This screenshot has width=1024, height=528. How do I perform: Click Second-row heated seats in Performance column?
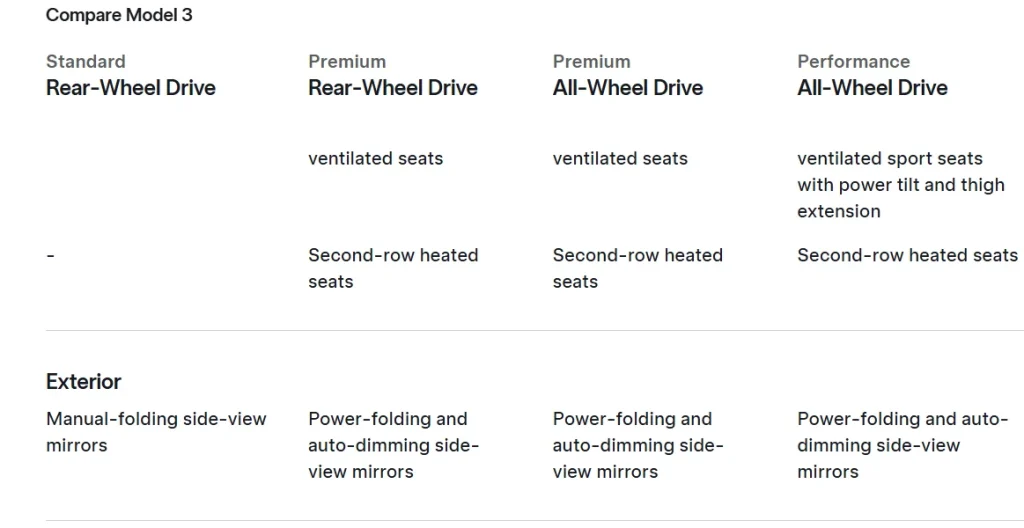pyautogui.click(x=907, y=255)
